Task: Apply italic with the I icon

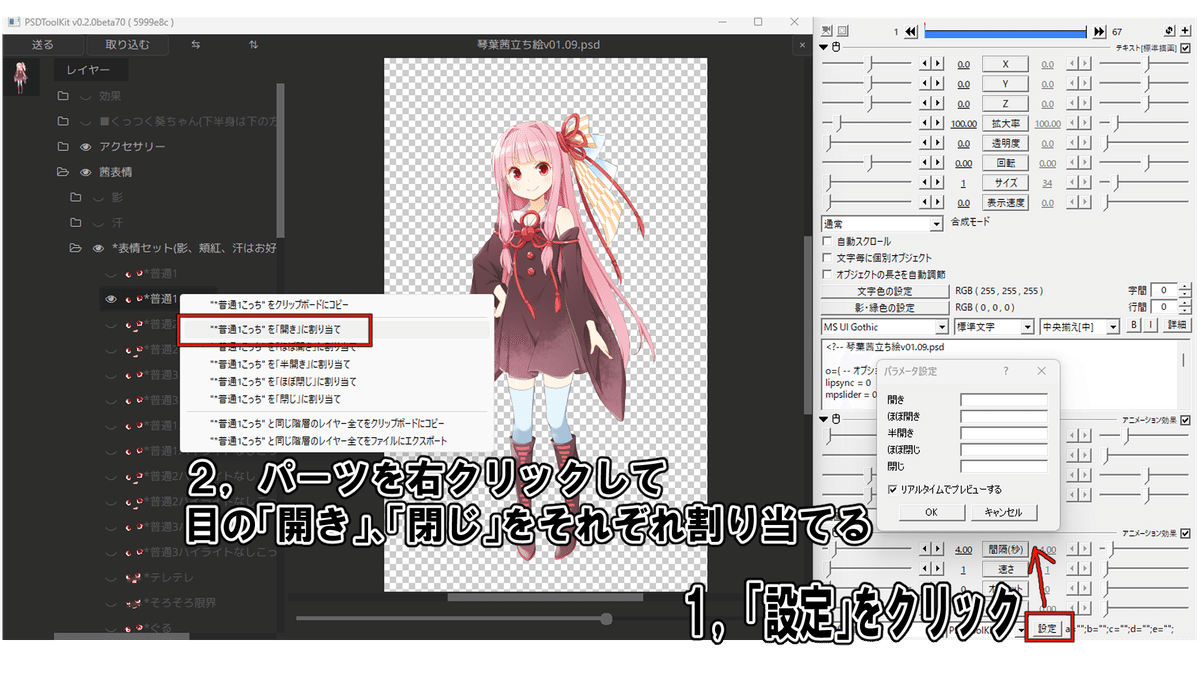Action: coord(1150,327)
